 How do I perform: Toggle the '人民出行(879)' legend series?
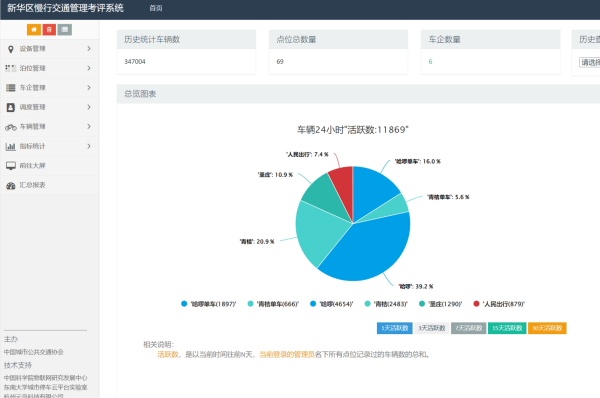click(x=499, y=304)
